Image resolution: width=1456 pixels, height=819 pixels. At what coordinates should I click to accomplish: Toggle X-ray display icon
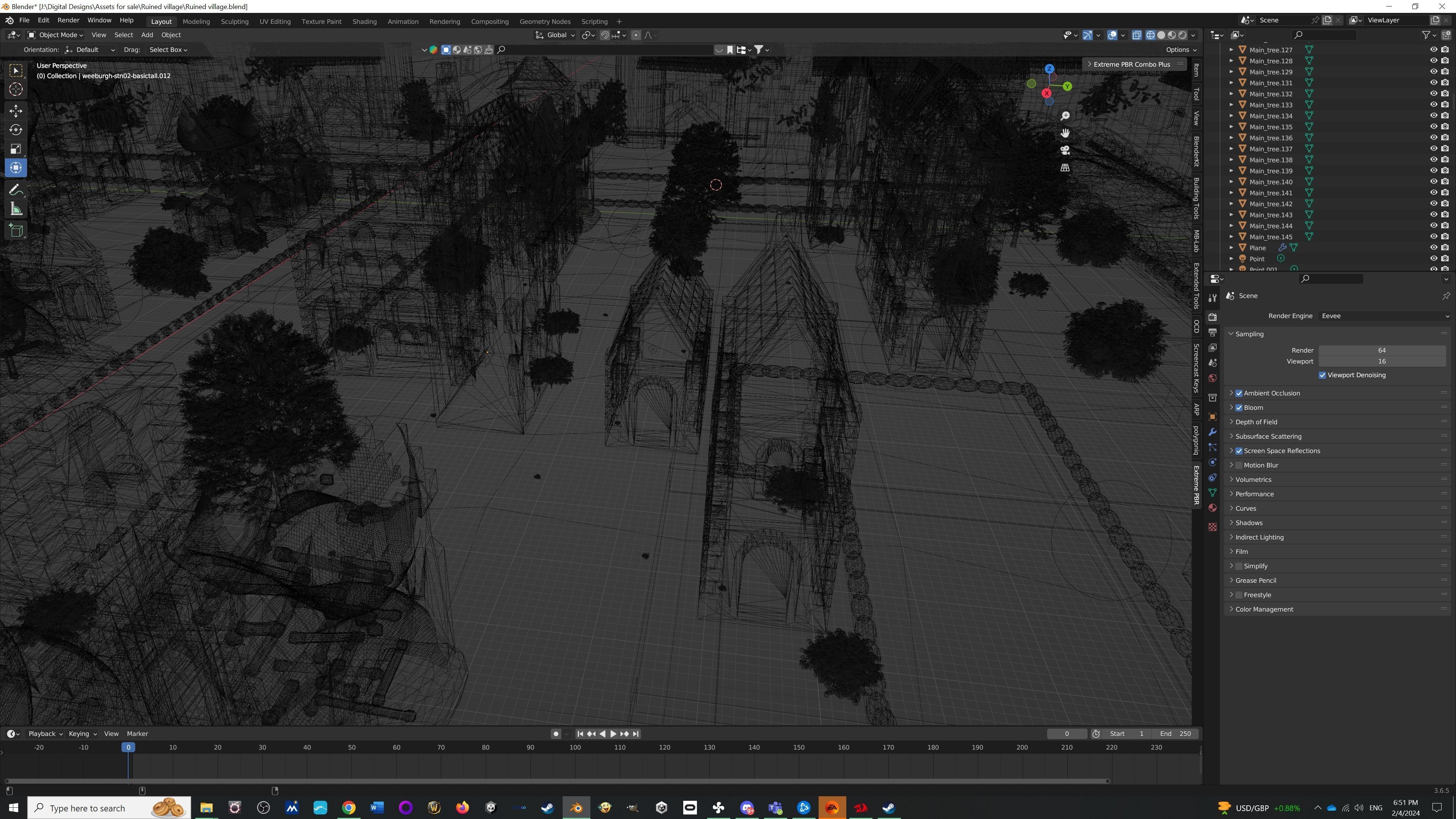point(1137,35)
